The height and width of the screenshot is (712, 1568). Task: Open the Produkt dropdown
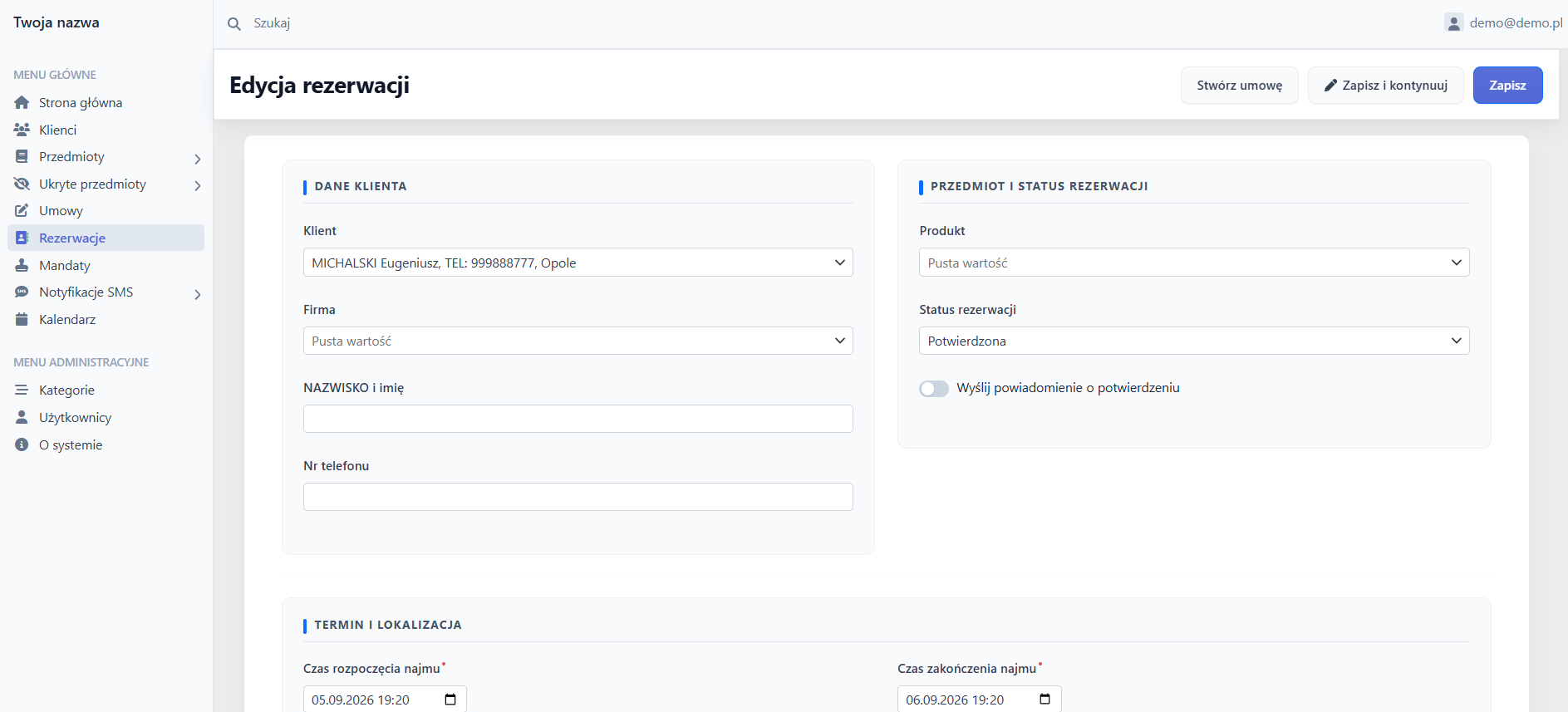point(1194,263)
